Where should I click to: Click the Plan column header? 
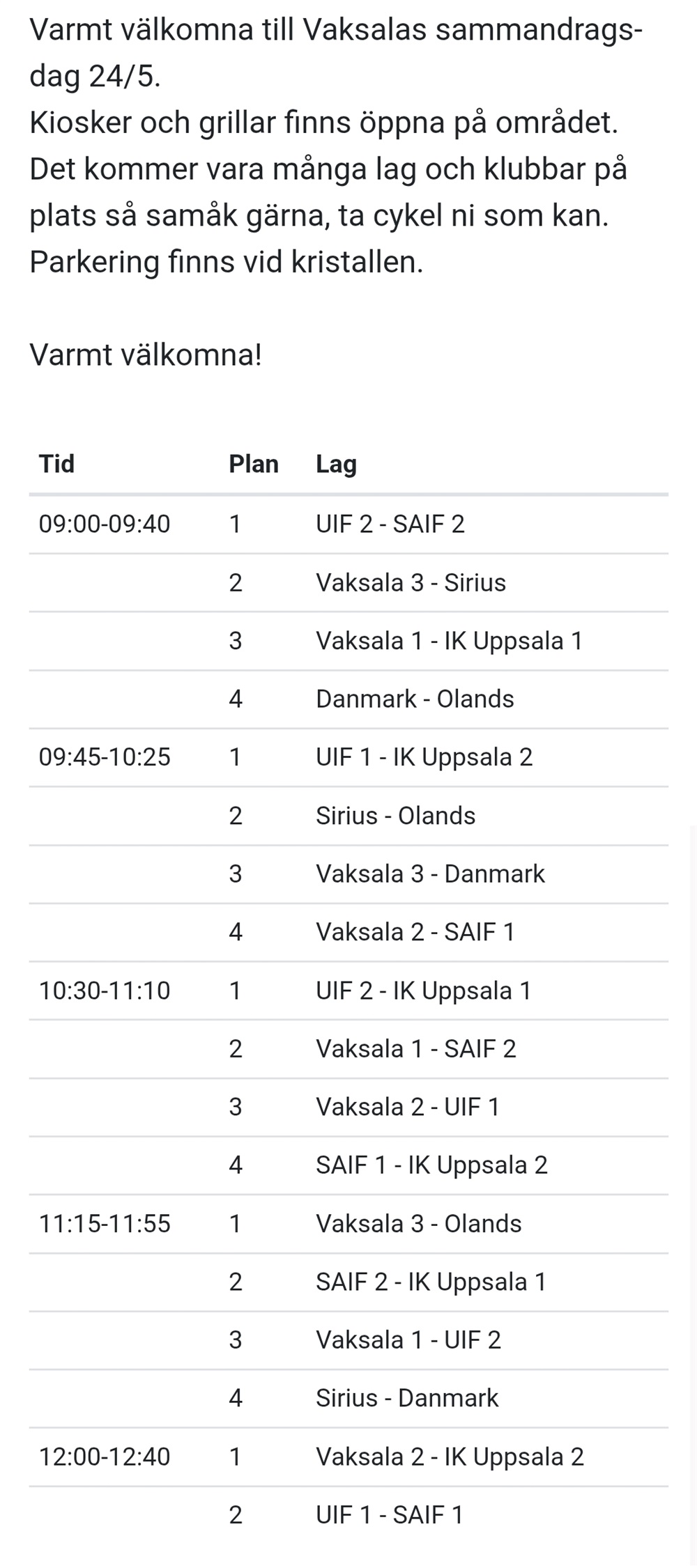(254, 464)
